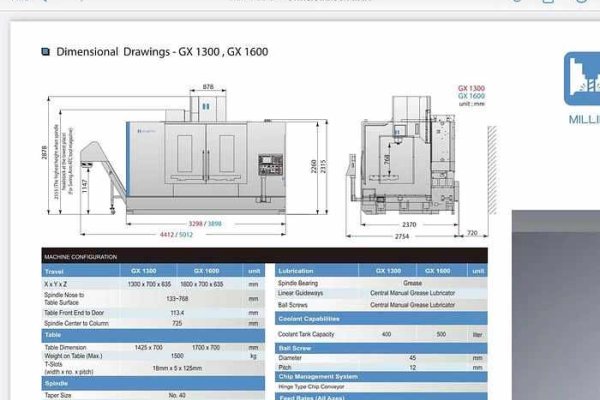This screenshot has height=400, width=600.
Task: Select the teal 5012 overall width value
Action: [186, 234]
